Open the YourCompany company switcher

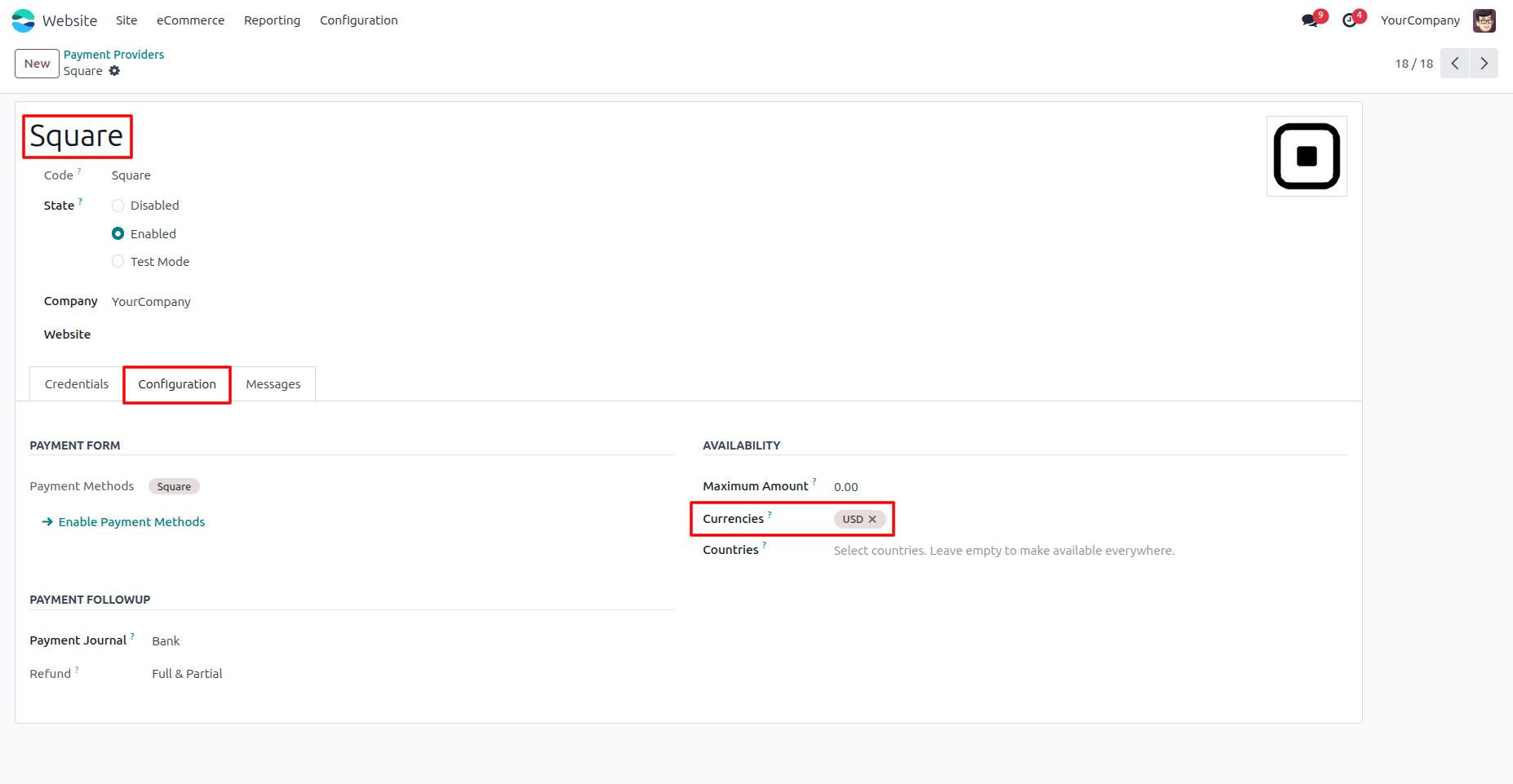(x=1420, y=20)
